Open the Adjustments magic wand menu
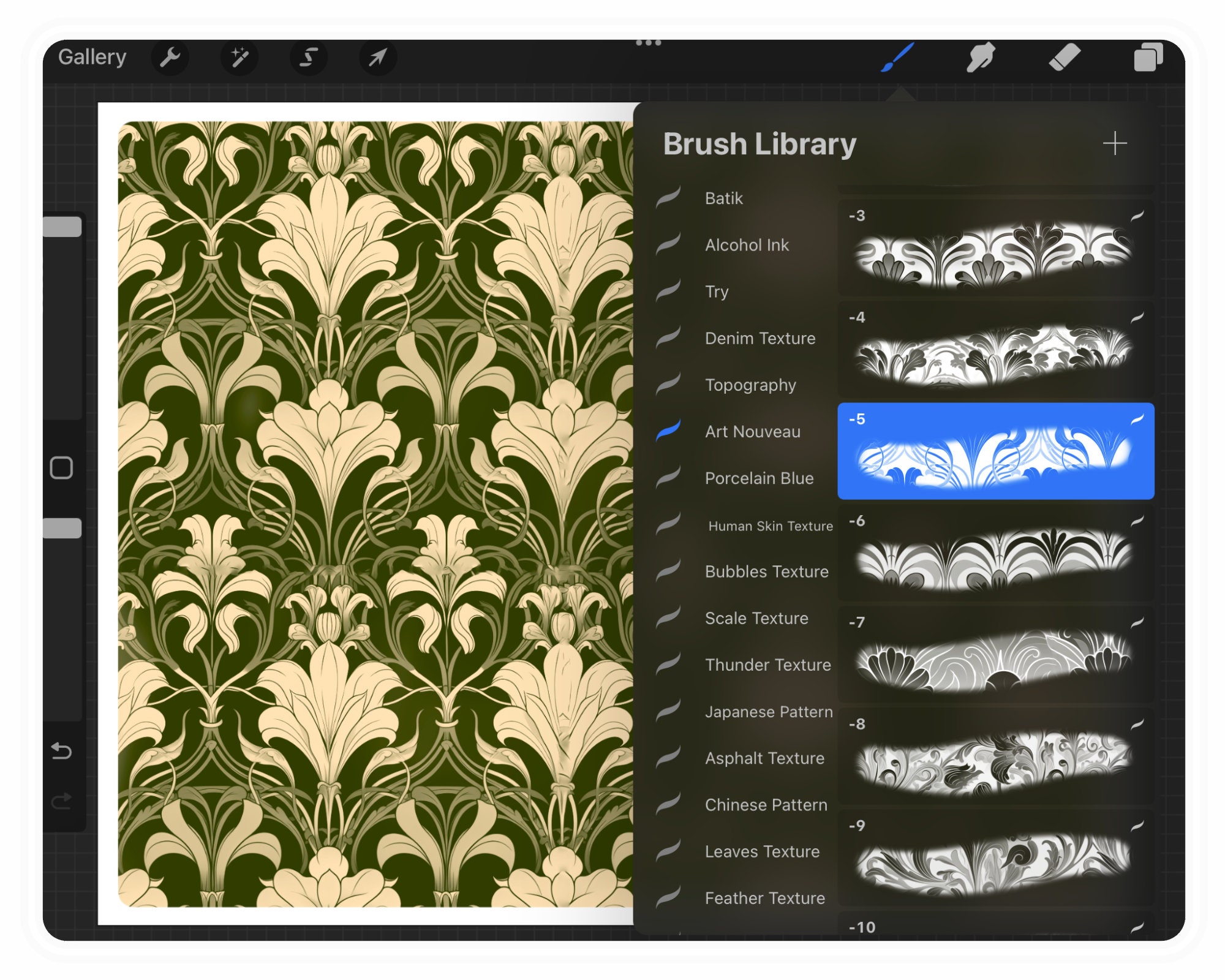Viewport: 1225px width, 980px height. pos(239,58)
